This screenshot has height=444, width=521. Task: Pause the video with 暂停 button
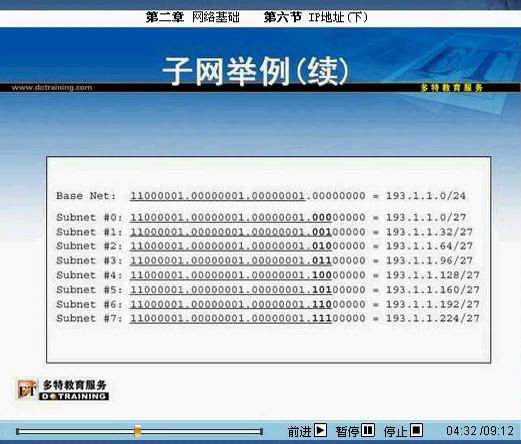(368, 430)
